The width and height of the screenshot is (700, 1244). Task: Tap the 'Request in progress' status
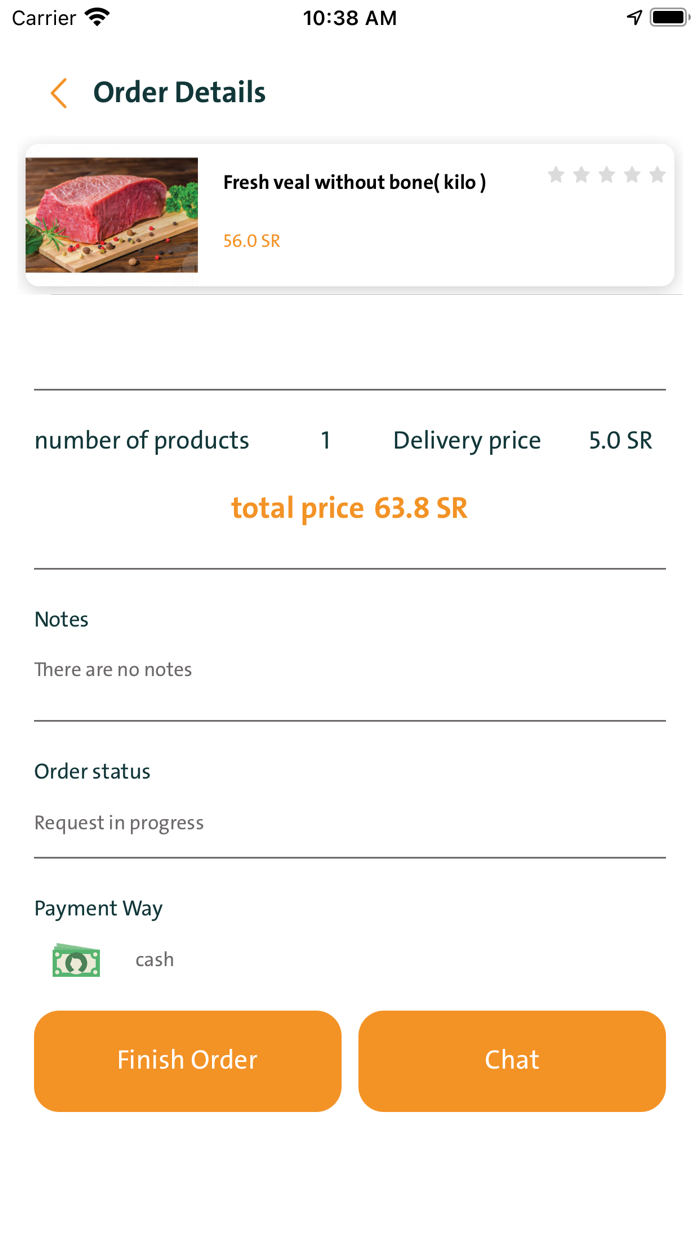click(119, 822)
